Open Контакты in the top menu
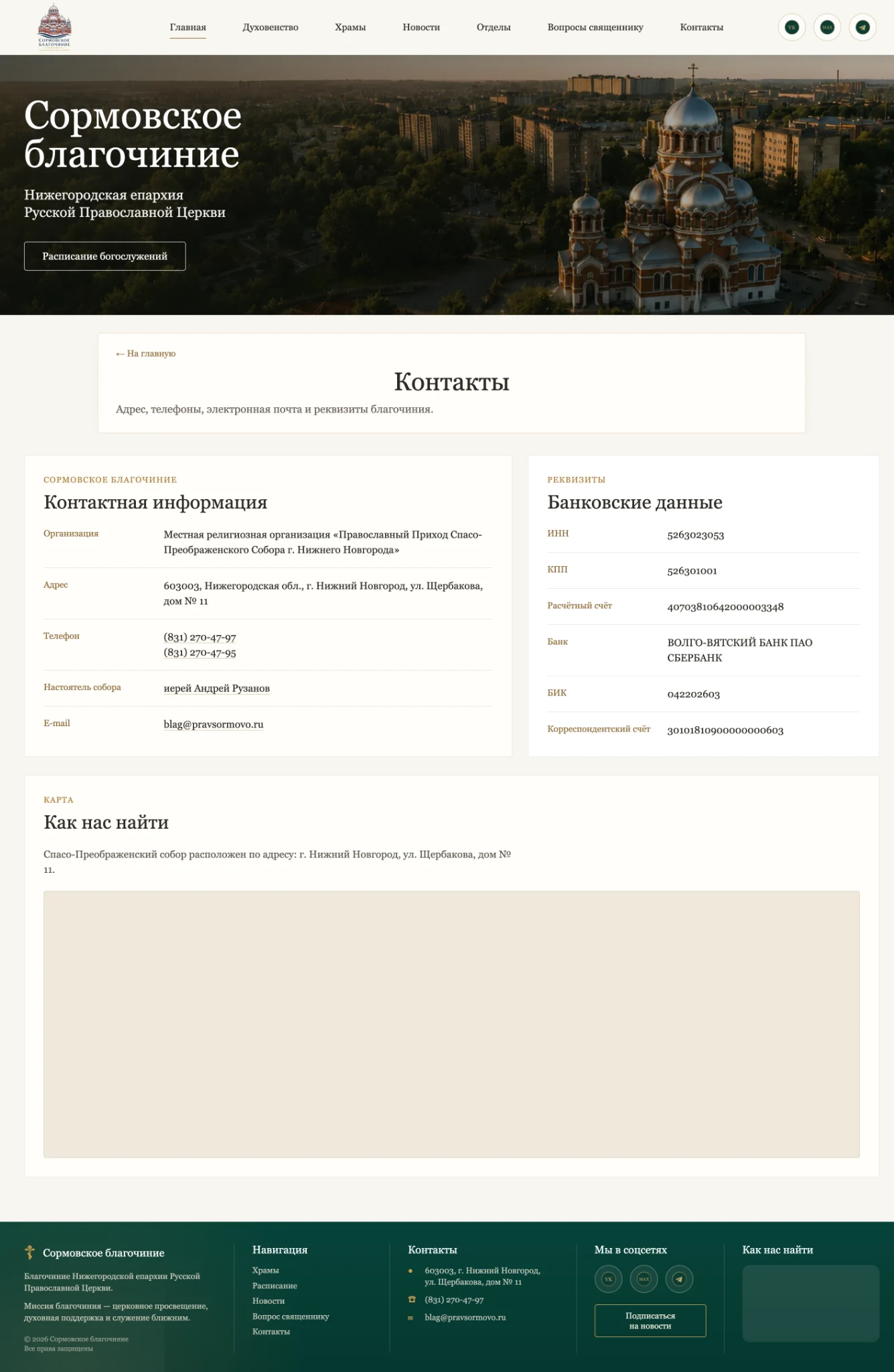894x1372 pixels. pyautogui.click(x=701, y=27)
